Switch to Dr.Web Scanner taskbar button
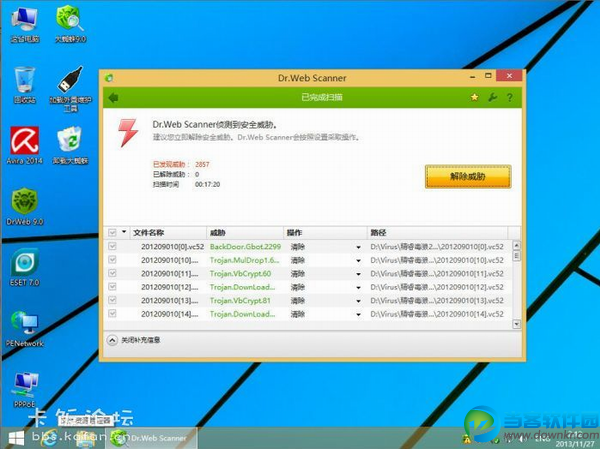Image resolution: width=600 pixels, height=449 pixels. click(153, 438)
